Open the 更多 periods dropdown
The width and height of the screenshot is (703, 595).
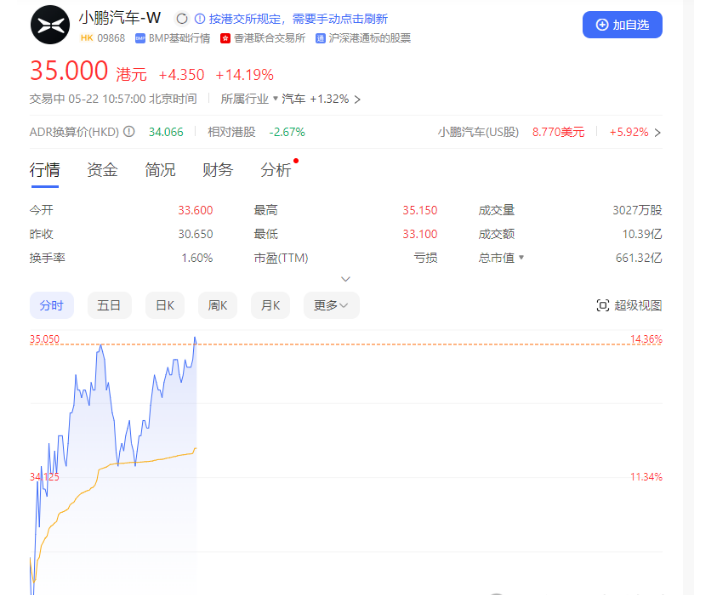pyautogui.click(x=331, y=305)
